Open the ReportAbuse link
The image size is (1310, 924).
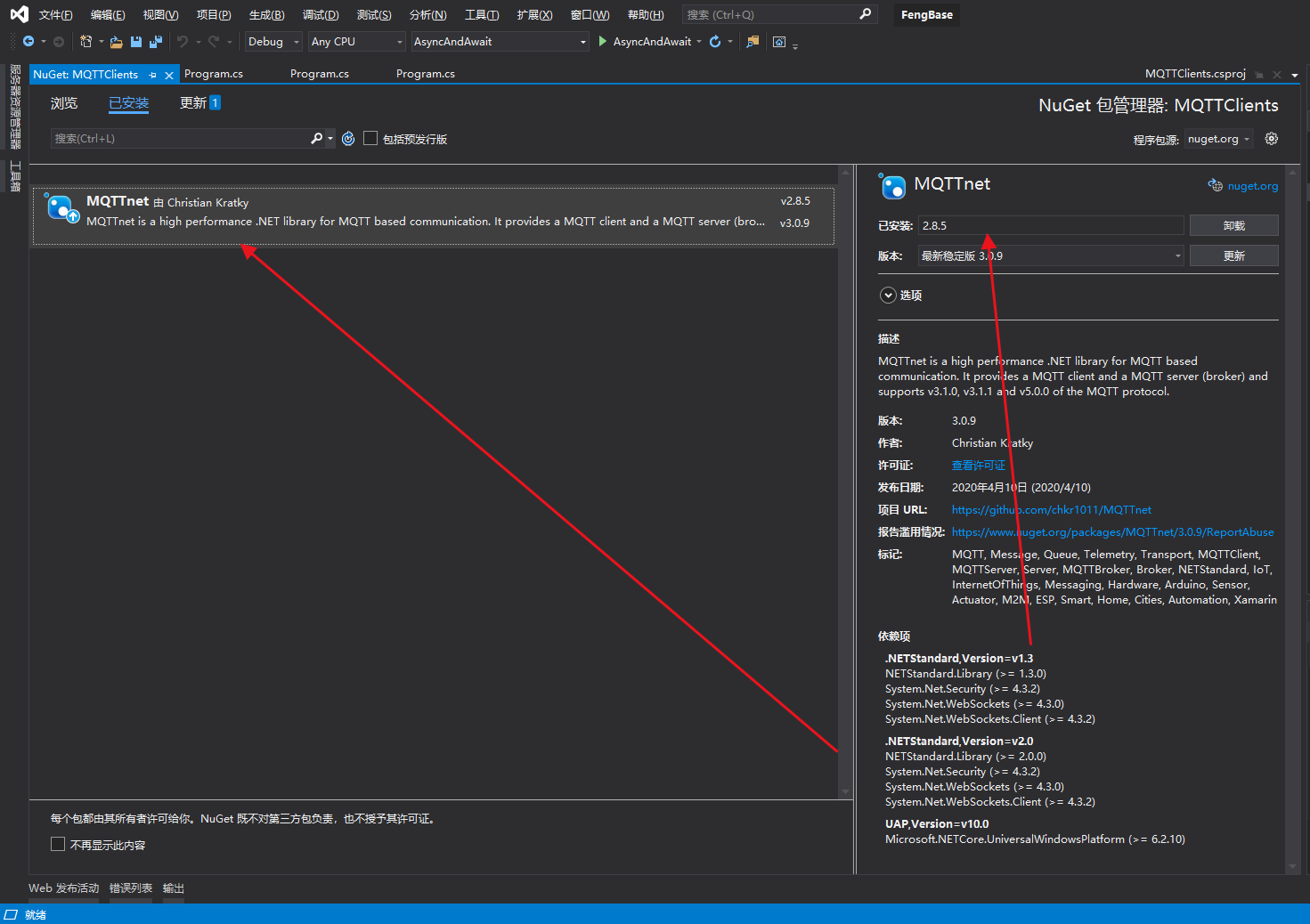(1112, 532)
